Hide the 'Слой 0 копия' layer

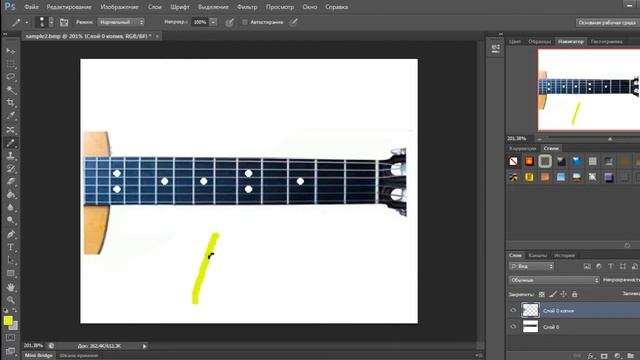click(513, 310)
